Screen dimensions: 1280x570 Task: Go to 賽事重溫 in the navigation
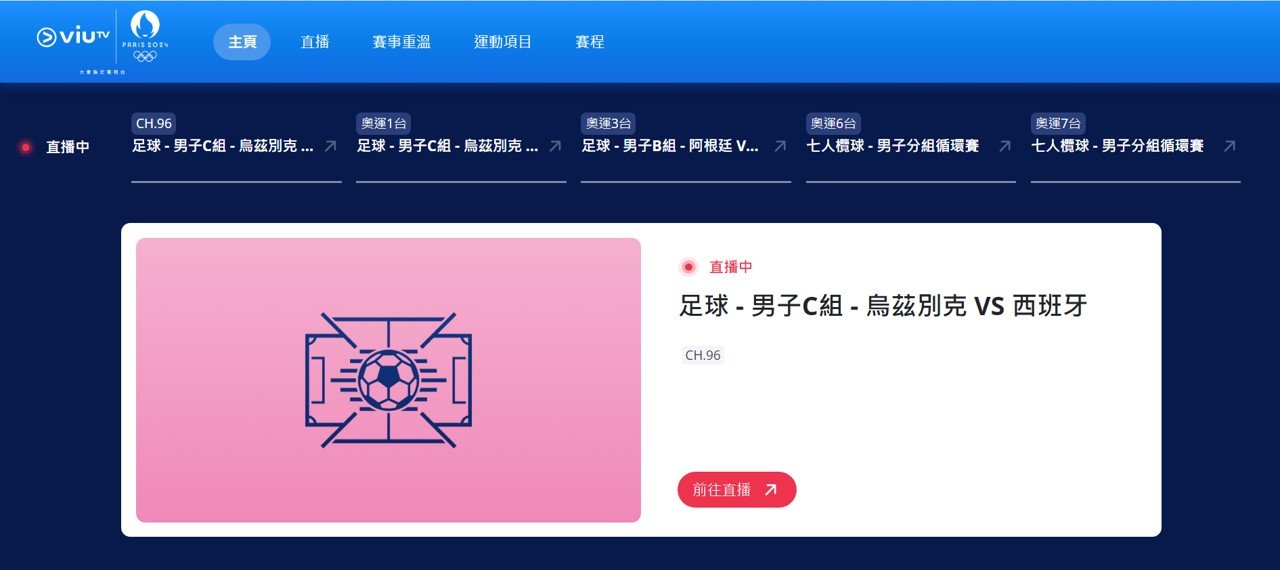pyautogui.click(x=401, y=42)
